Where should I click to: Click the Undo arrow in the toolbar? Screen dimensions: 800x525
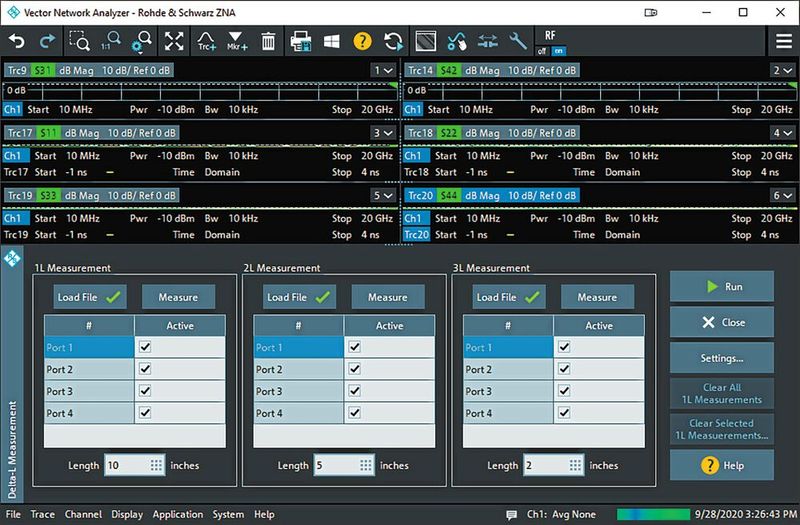pyautogui.click(x=17, y=41)
